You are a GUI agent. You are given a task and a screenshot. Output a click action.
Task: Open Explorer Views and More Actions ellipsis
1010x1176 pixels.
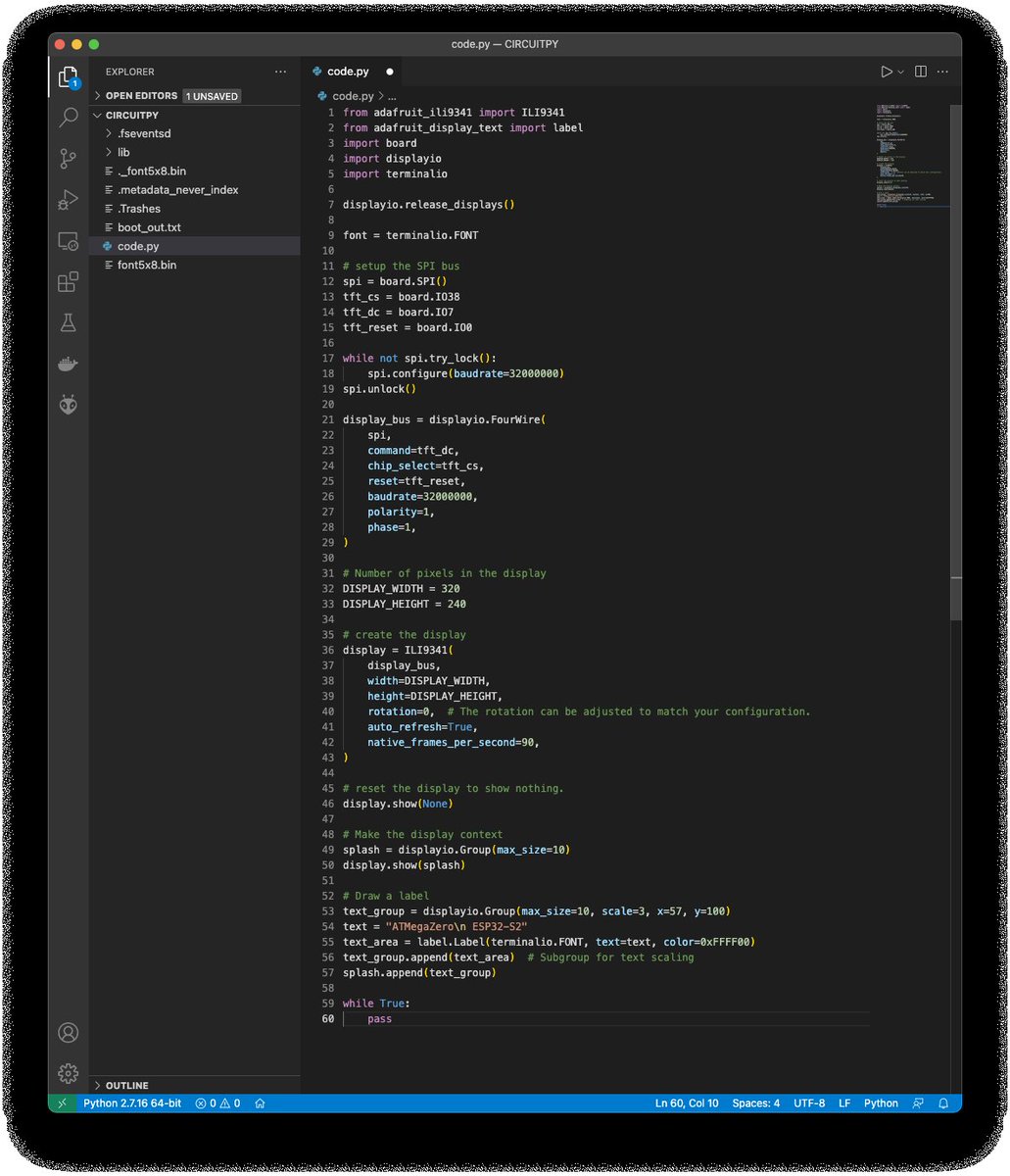(x=281, y=72)
